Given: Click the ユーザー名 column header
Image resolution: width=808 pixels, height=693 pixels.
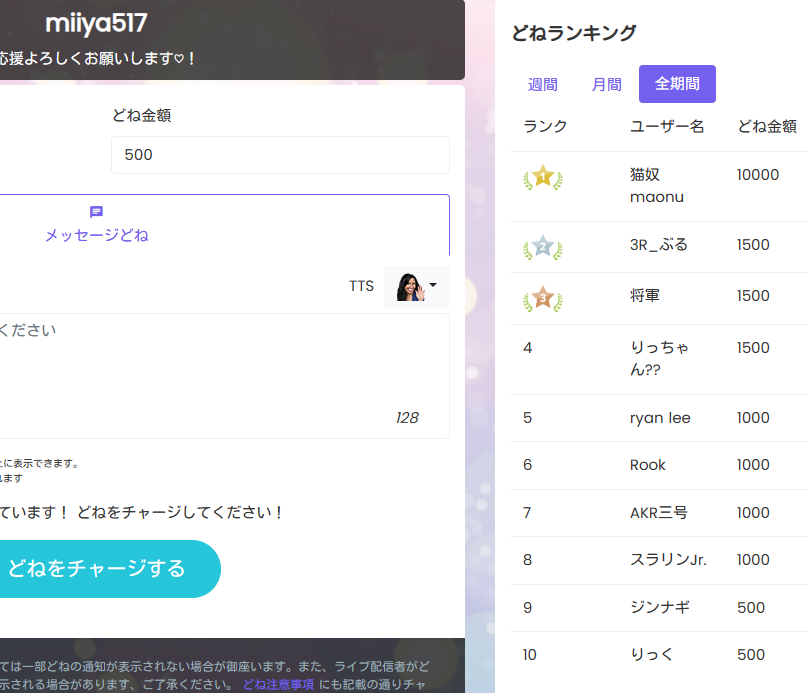Looking at the screenshot, I should click(x=667, y=126).
